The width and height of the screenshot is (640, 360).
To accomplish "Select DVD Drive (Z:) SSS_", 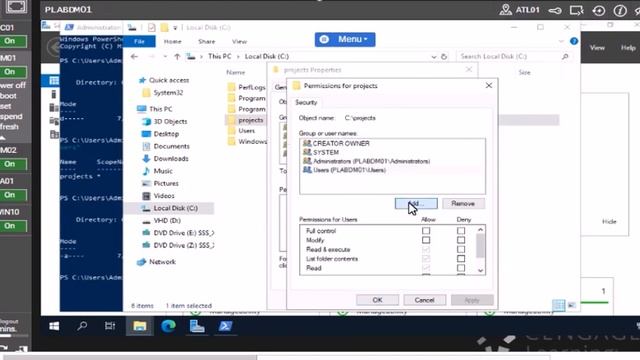I will coord(178,245).
